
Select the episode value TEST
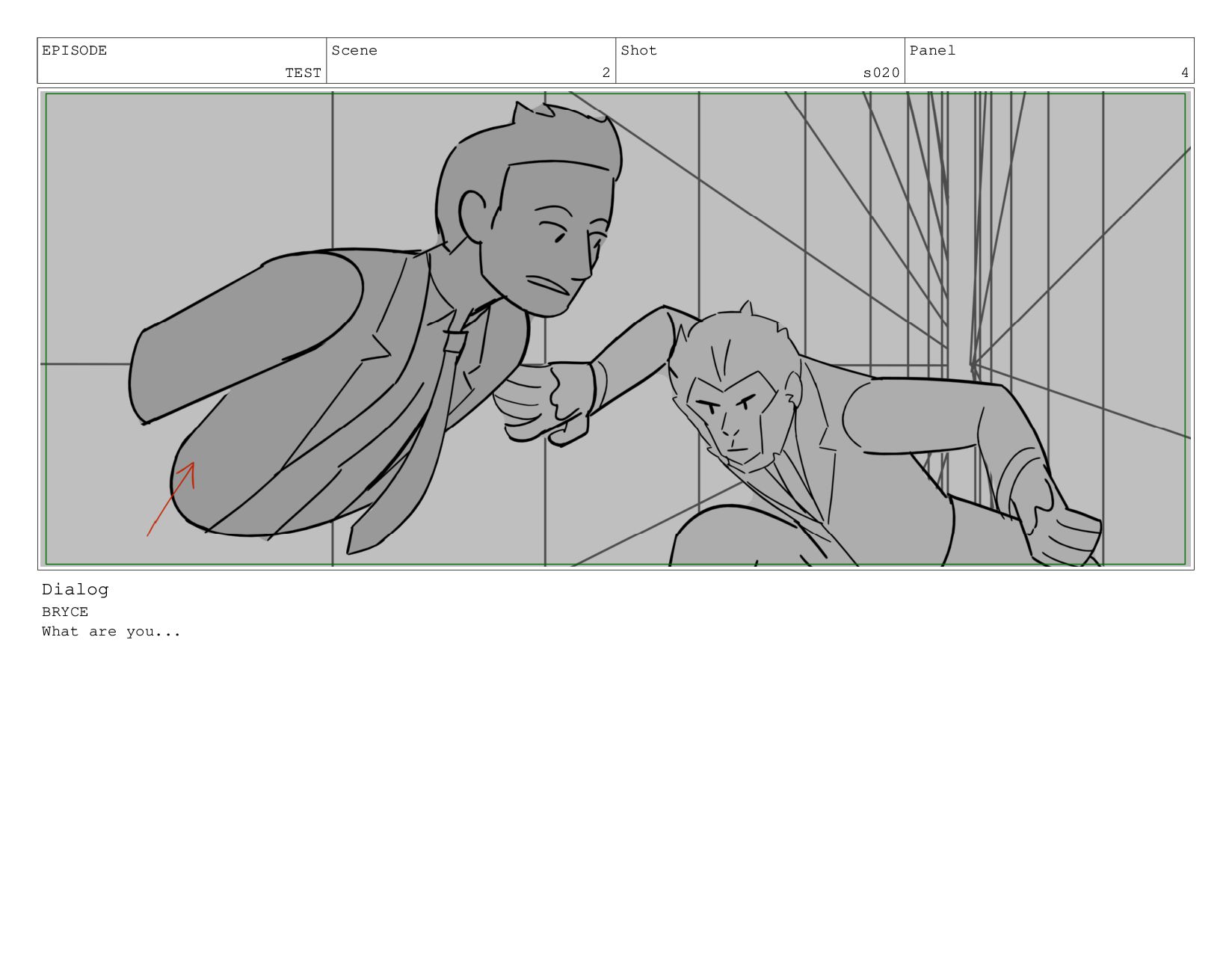tap(303, 73)
